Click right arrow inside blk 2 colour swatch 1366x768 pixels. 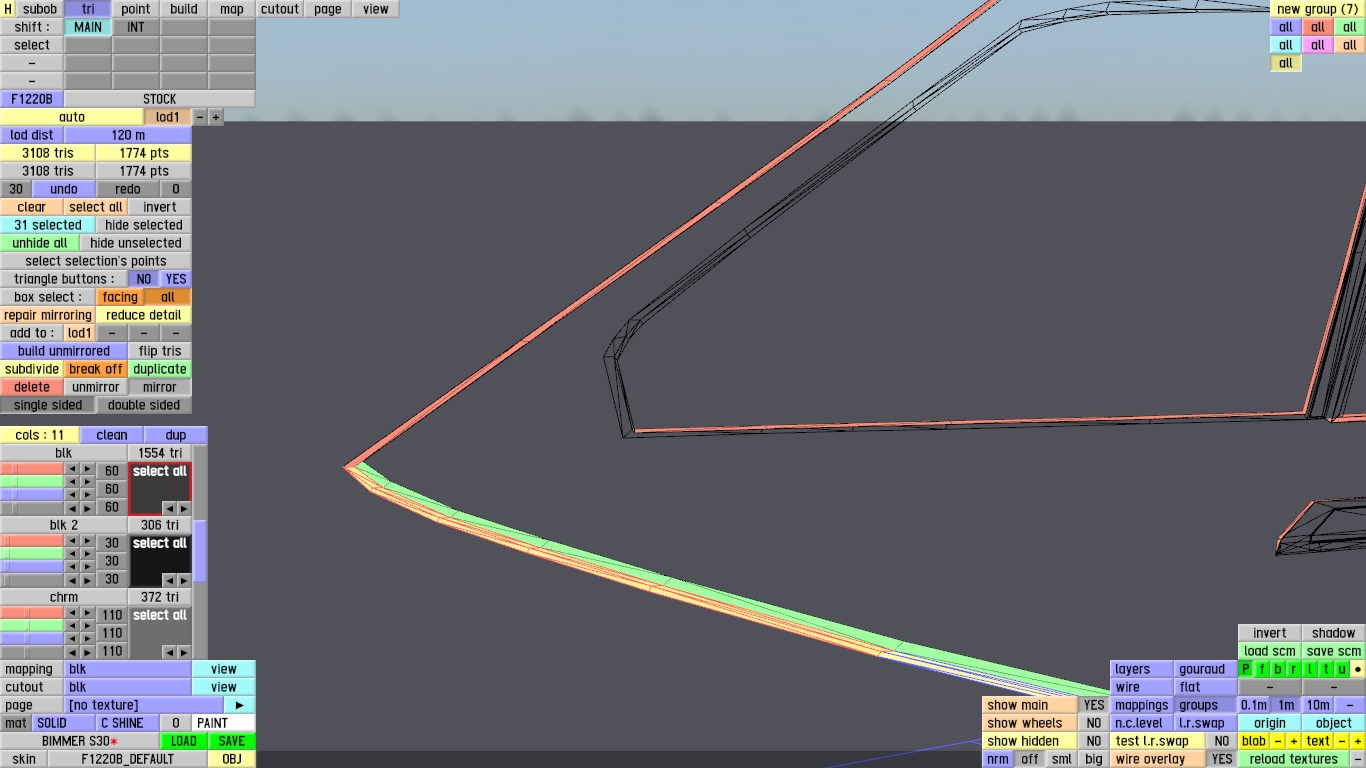pos(183,580)
